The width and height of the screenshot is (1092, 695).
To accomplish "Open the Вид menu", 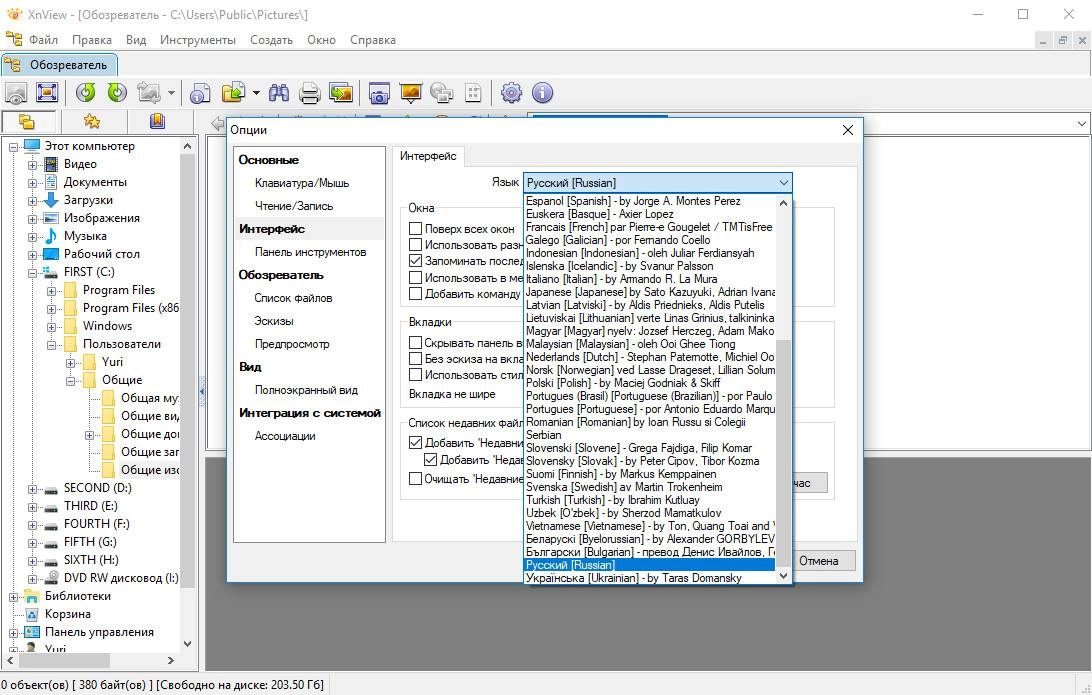I will coord(136,40).
